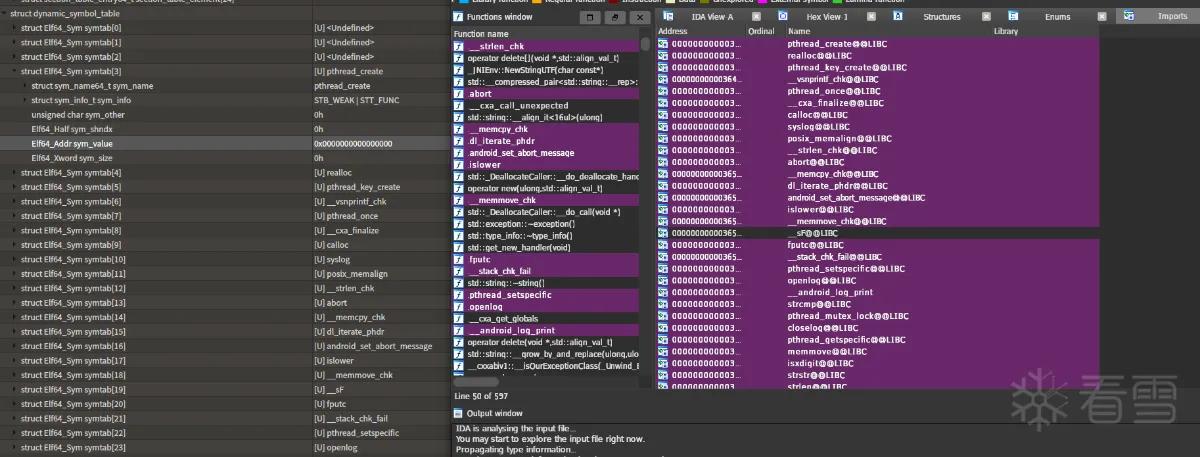Expand struct sym_info_t sym_info
This screenshot has width=1200, height=457.
24,100
